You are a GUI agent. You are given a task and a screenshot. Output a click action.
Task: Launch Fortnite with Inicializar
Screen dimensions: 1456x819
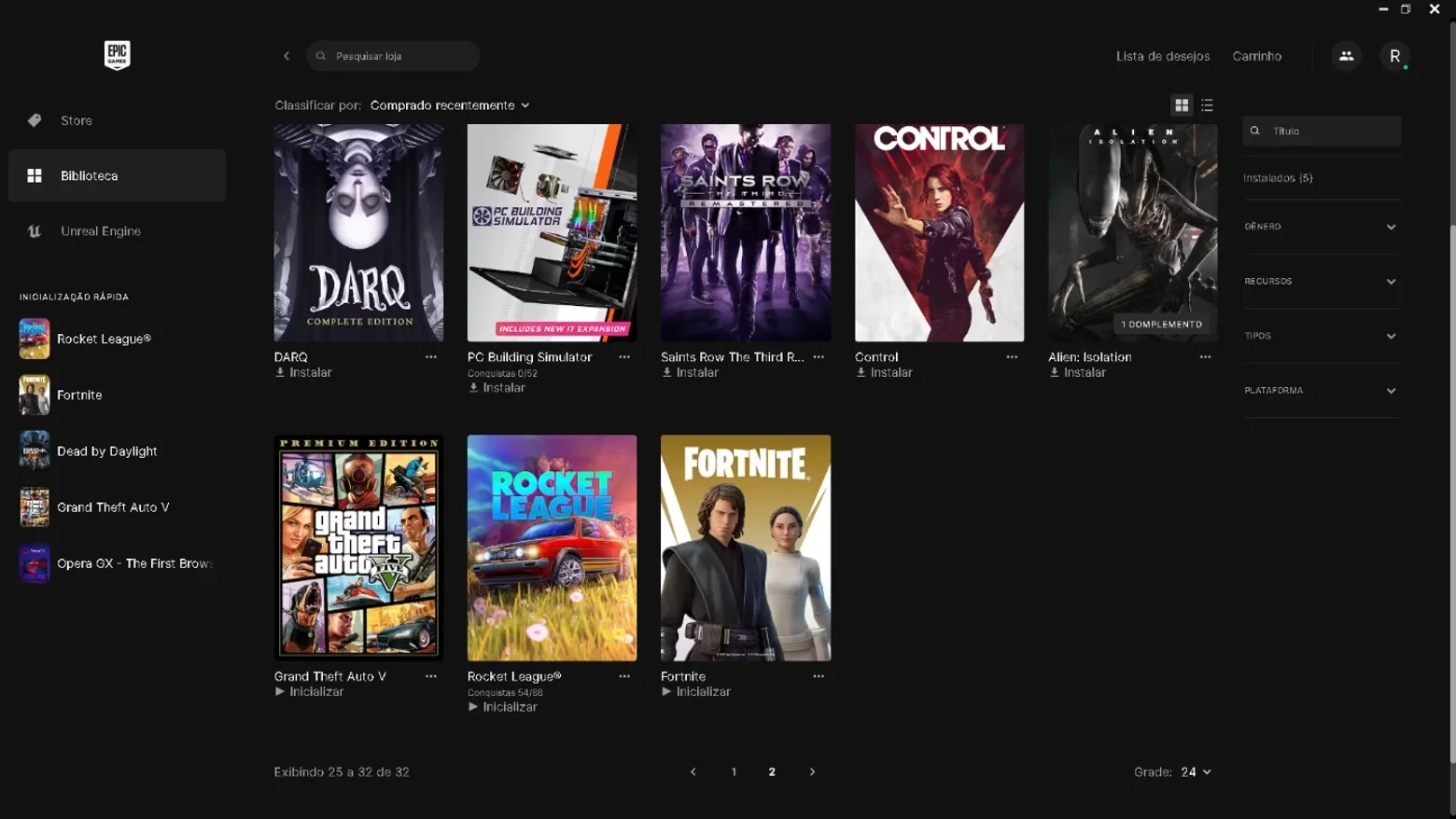695,691
